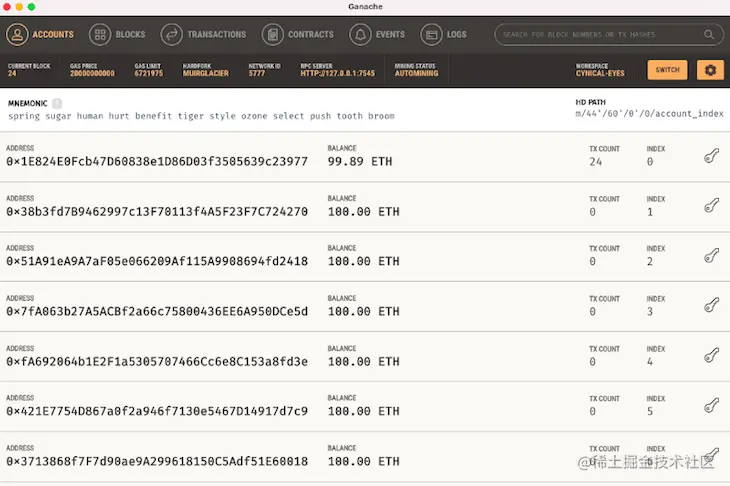
Task: Select address 0x3713868f7F7d90ae9A299618150C5Adf51E60018
Action: 157,462
